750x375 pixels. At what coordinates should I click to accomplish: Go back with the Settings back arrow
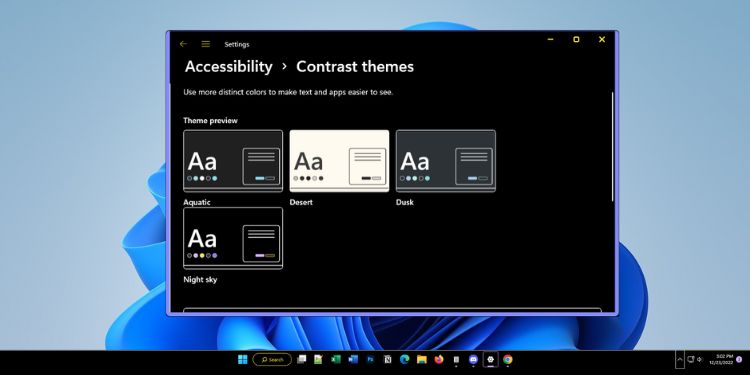click(183, 44)
